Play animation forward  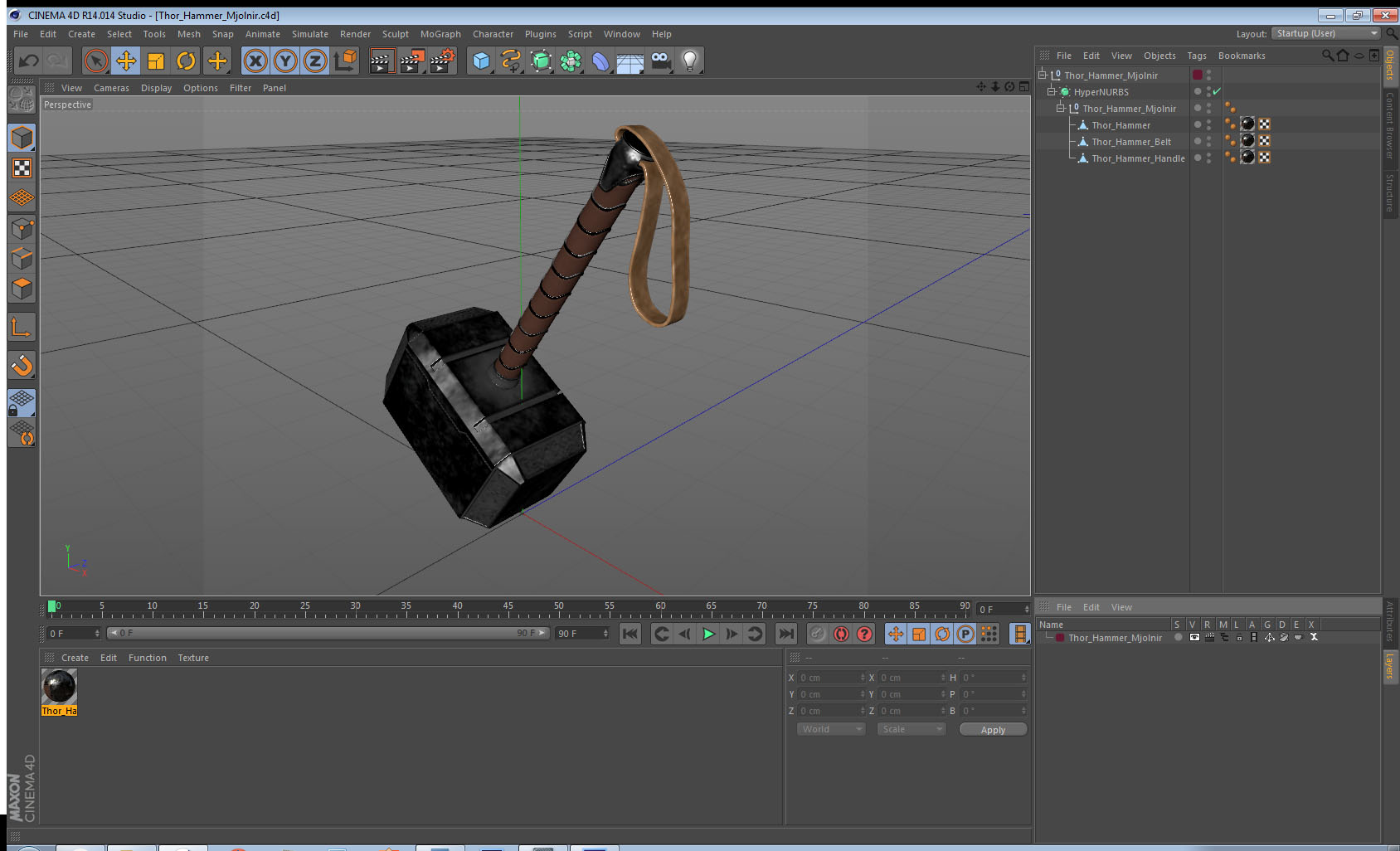(708, 634)
